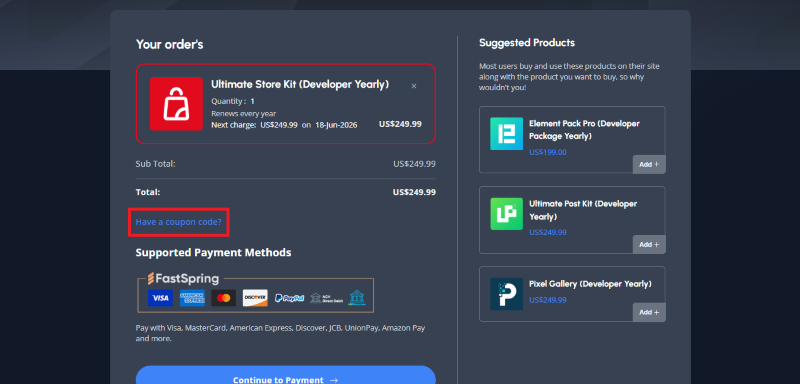Screen dimensions: 800x384
Task: Select the Element Pack Pro product title
Action: coord(584,130)
